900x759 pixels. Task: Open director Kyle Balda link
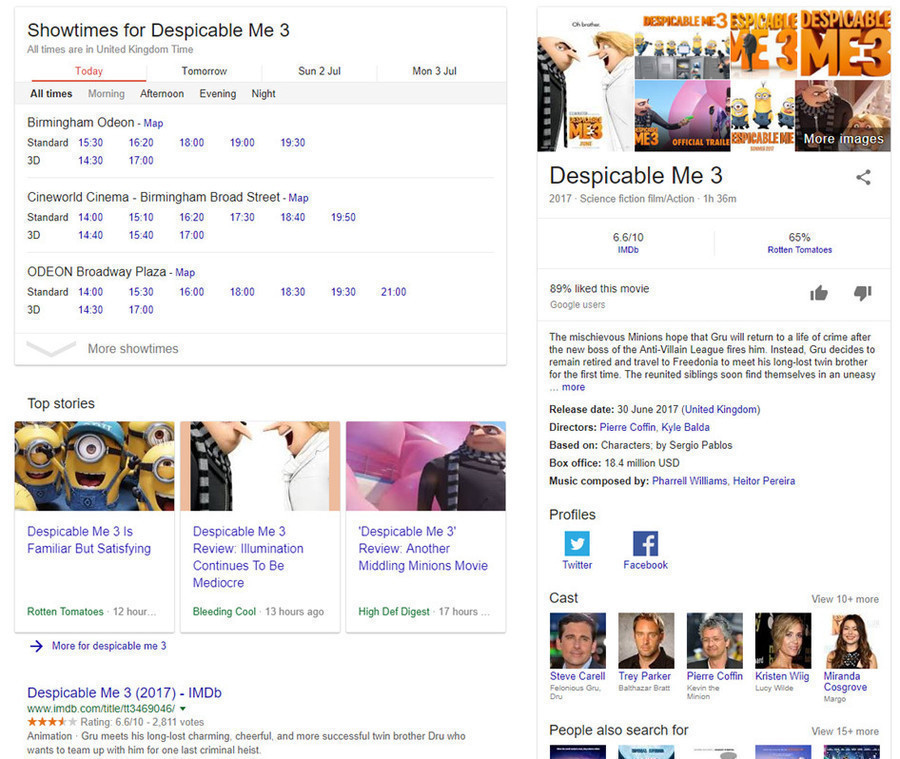coord(685,427)
